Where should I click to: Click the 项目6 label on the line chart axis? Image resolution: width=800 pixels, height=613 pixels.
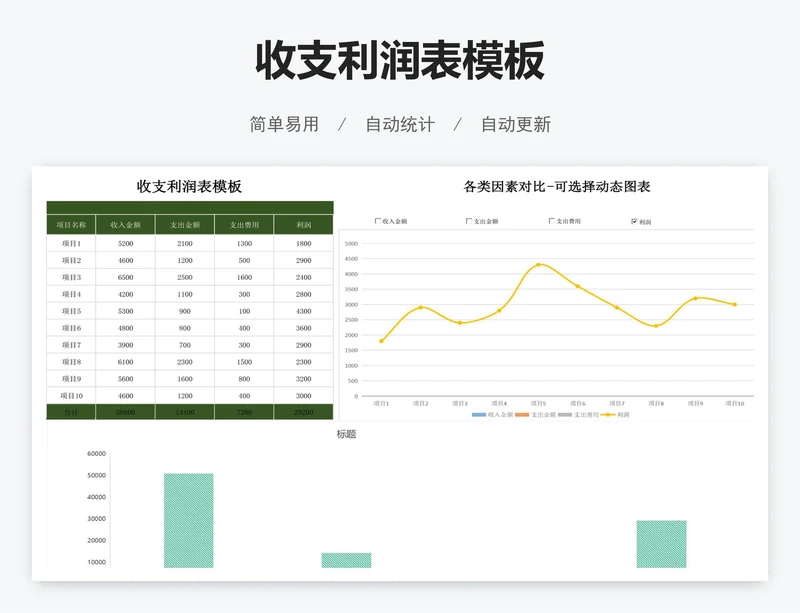(x=578, y=403)
